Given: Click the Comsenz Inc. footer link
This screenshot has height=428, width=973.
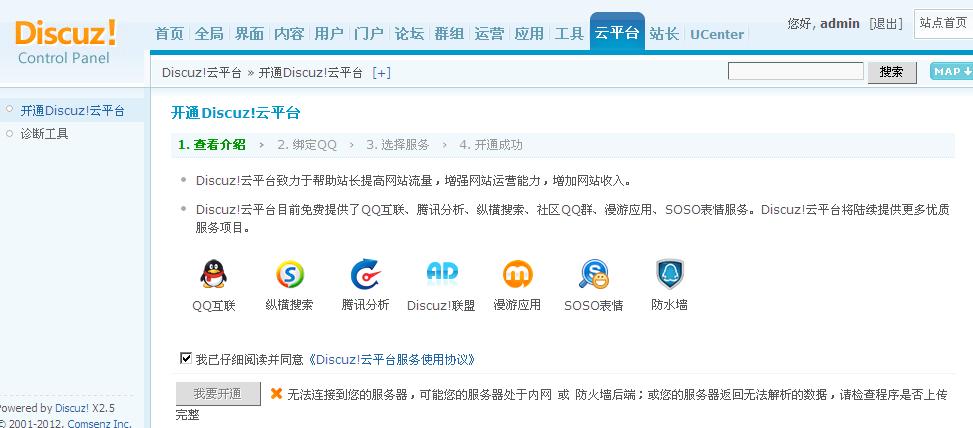Looking at the screenshot, I should tap(99, 424).
